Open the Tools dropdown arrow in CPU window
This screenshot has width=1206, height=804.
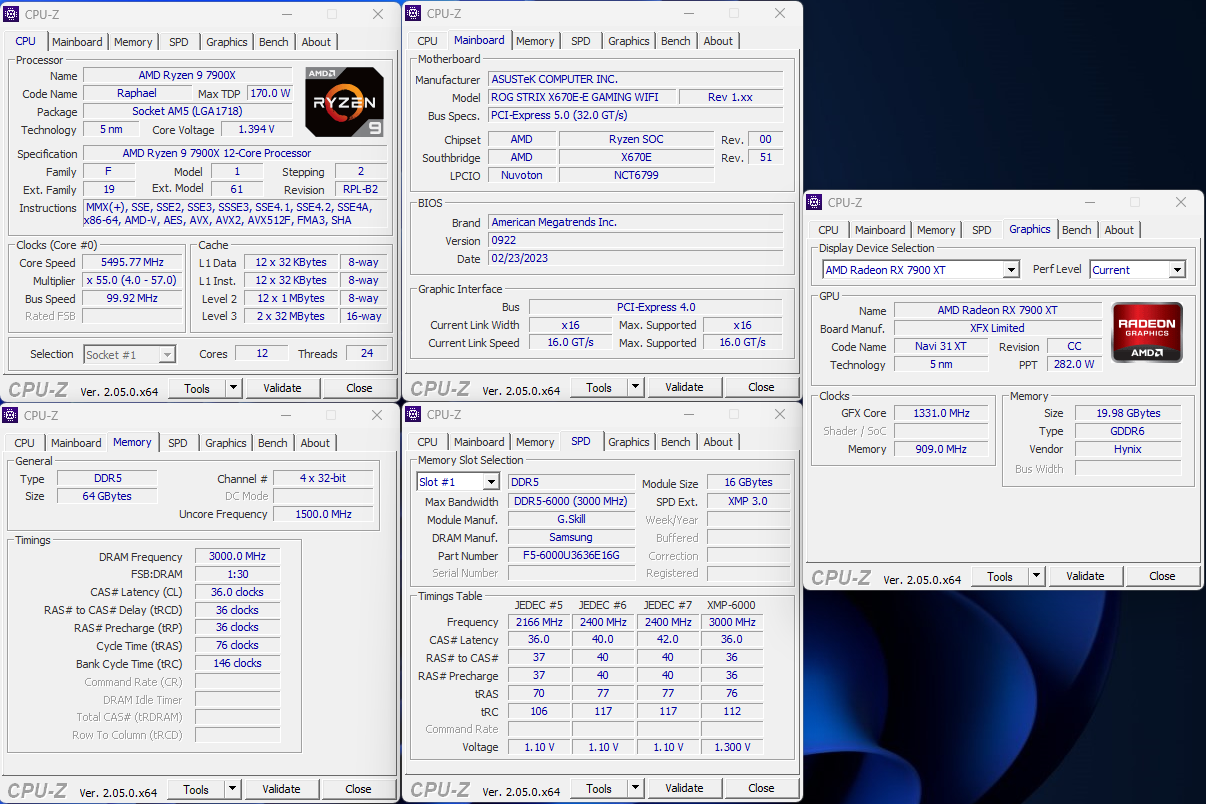coord(233,388)
